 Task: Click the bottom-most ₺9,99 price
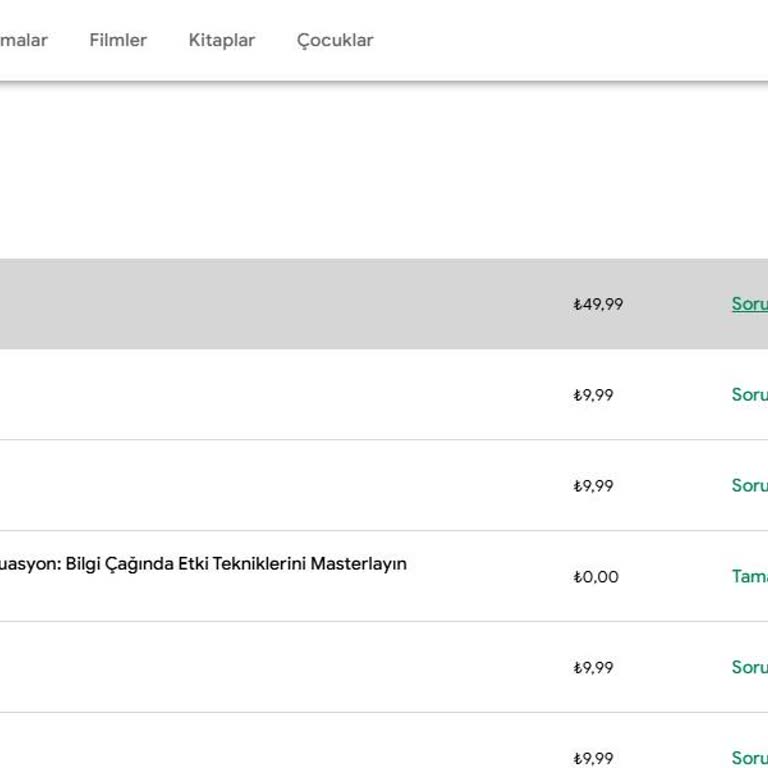click(x=593, y=758)
